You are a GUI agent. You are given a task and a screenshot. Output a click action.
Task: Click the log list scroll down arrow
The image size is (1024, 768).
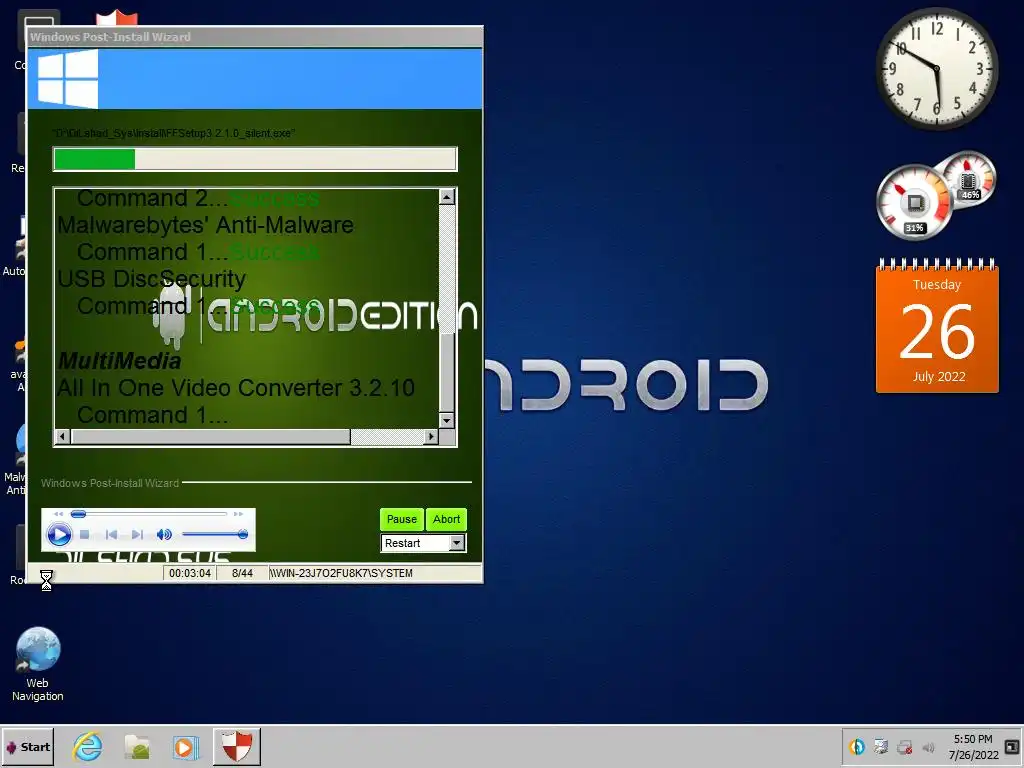[447, 421]
